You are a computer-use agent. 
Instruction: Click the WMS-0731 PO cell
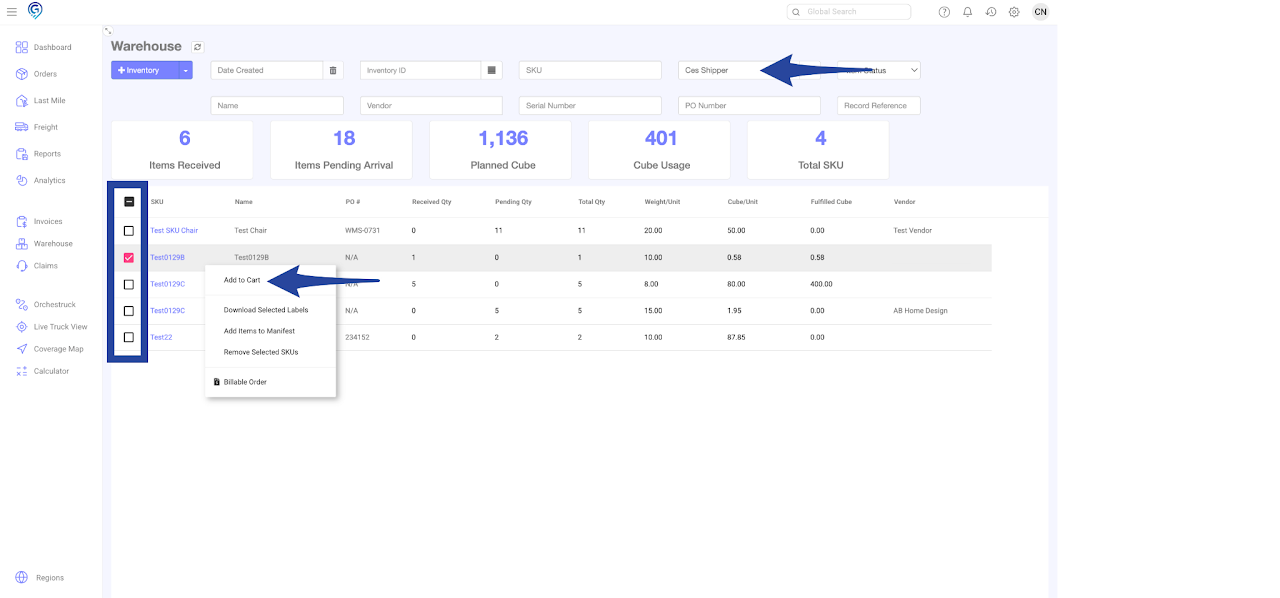click(x=362, y=231)
